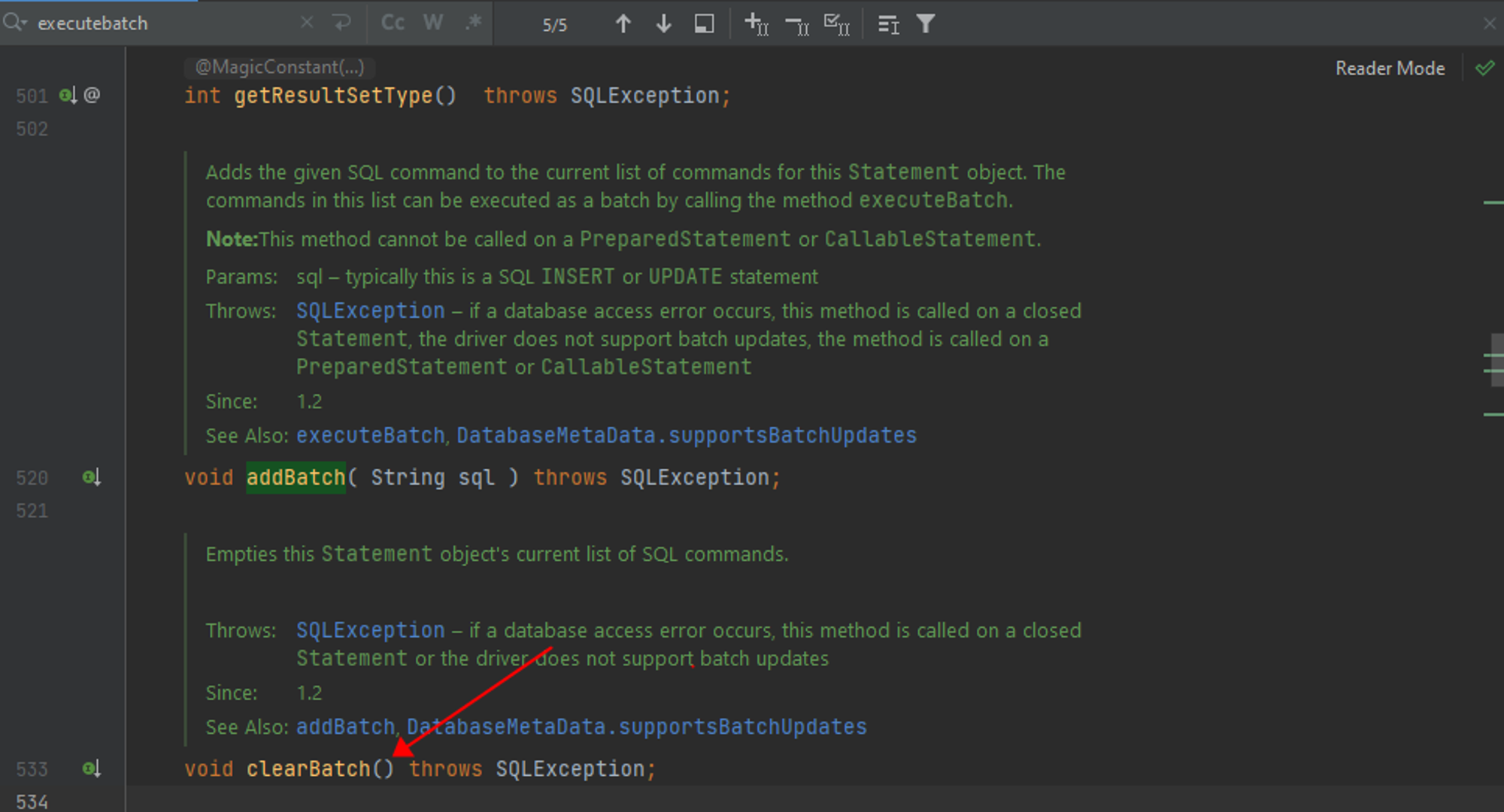1504x812 pixels.
Task: Select all occurrences of the search match
Action: pos(836,24)
